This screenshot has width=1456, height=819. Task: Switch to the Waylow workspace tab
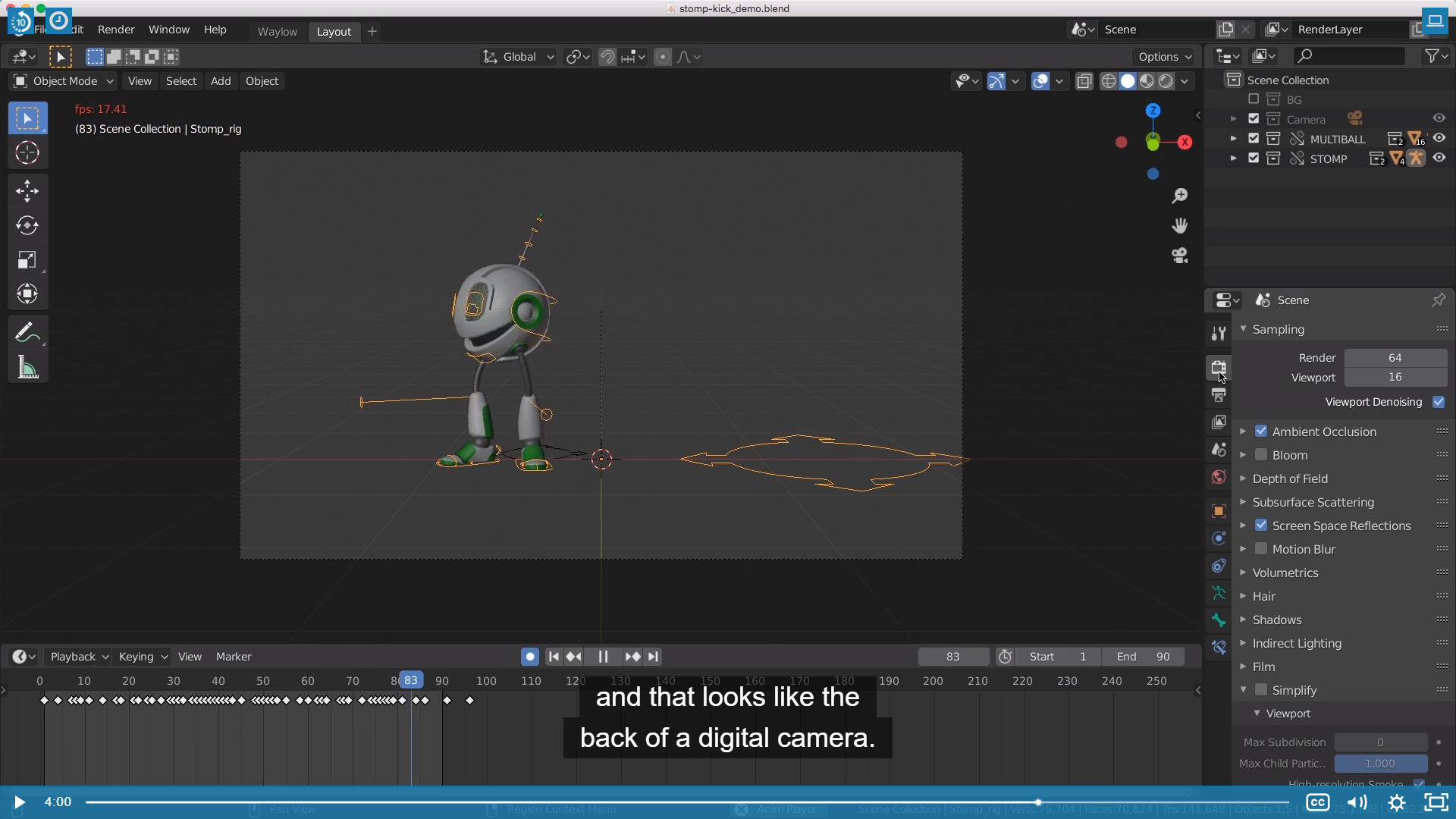click(277, 32)
